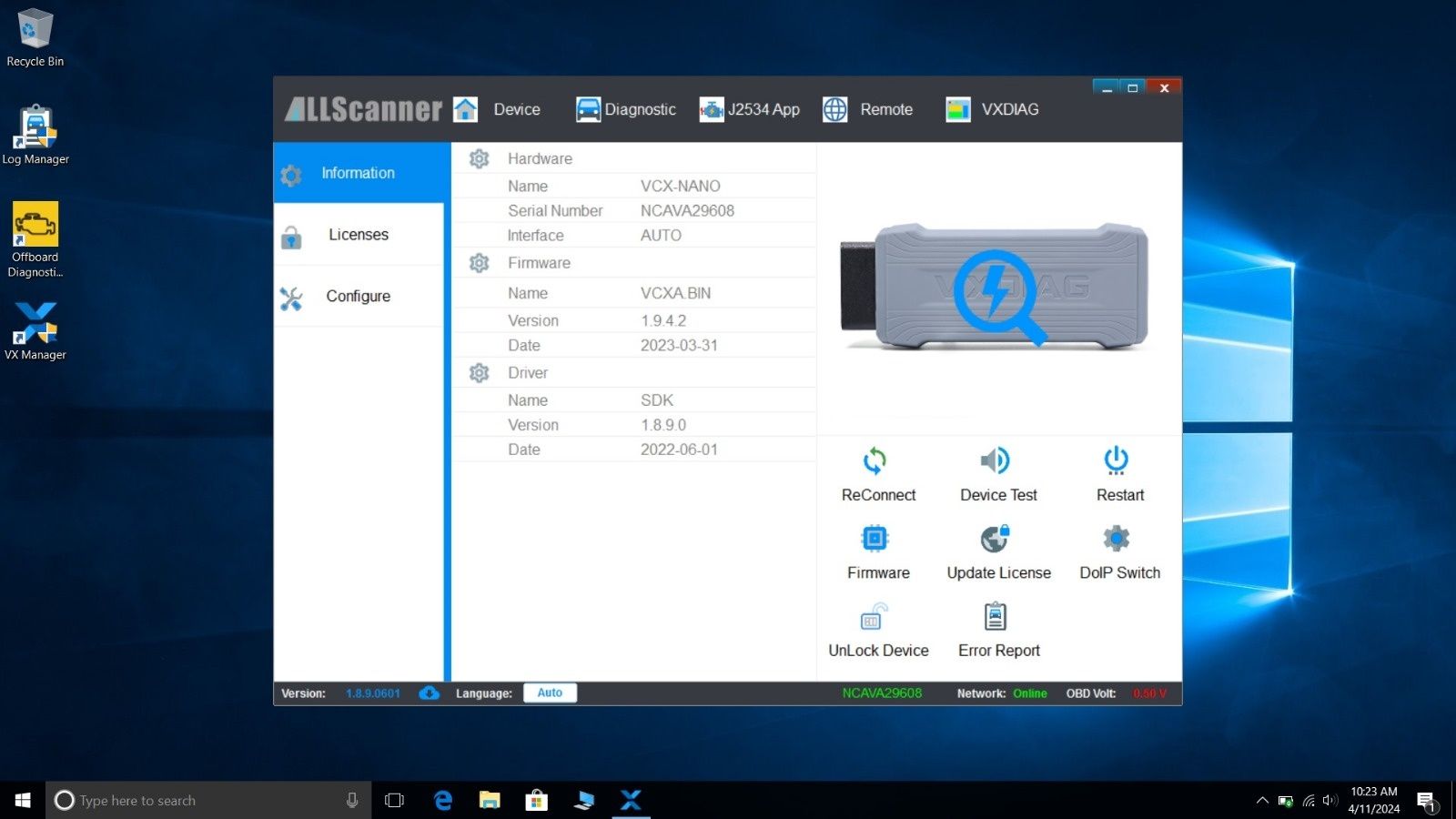Click the taskbar search box
Screen dimensions: 1456x819
(x=208, y=800)
